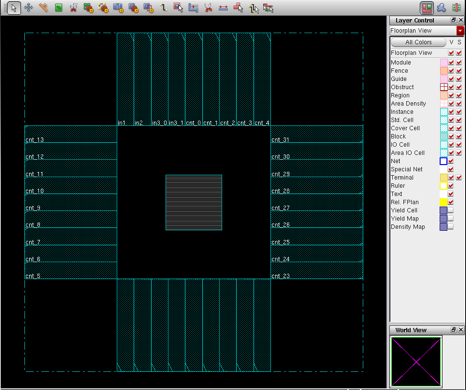Image resolution: width=467 pixels, height=391 pixels.
Task: Toggle Special Net visibility checkbox
Action: click(451, 169)
